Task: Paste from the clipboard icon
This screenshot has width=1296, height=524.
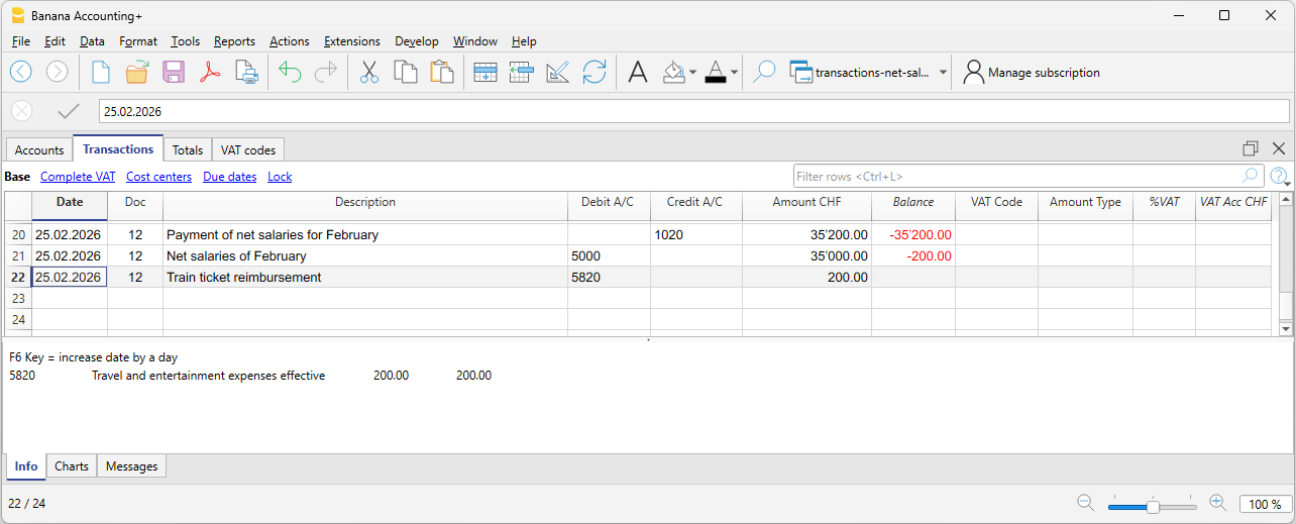Action: (441, 72)
